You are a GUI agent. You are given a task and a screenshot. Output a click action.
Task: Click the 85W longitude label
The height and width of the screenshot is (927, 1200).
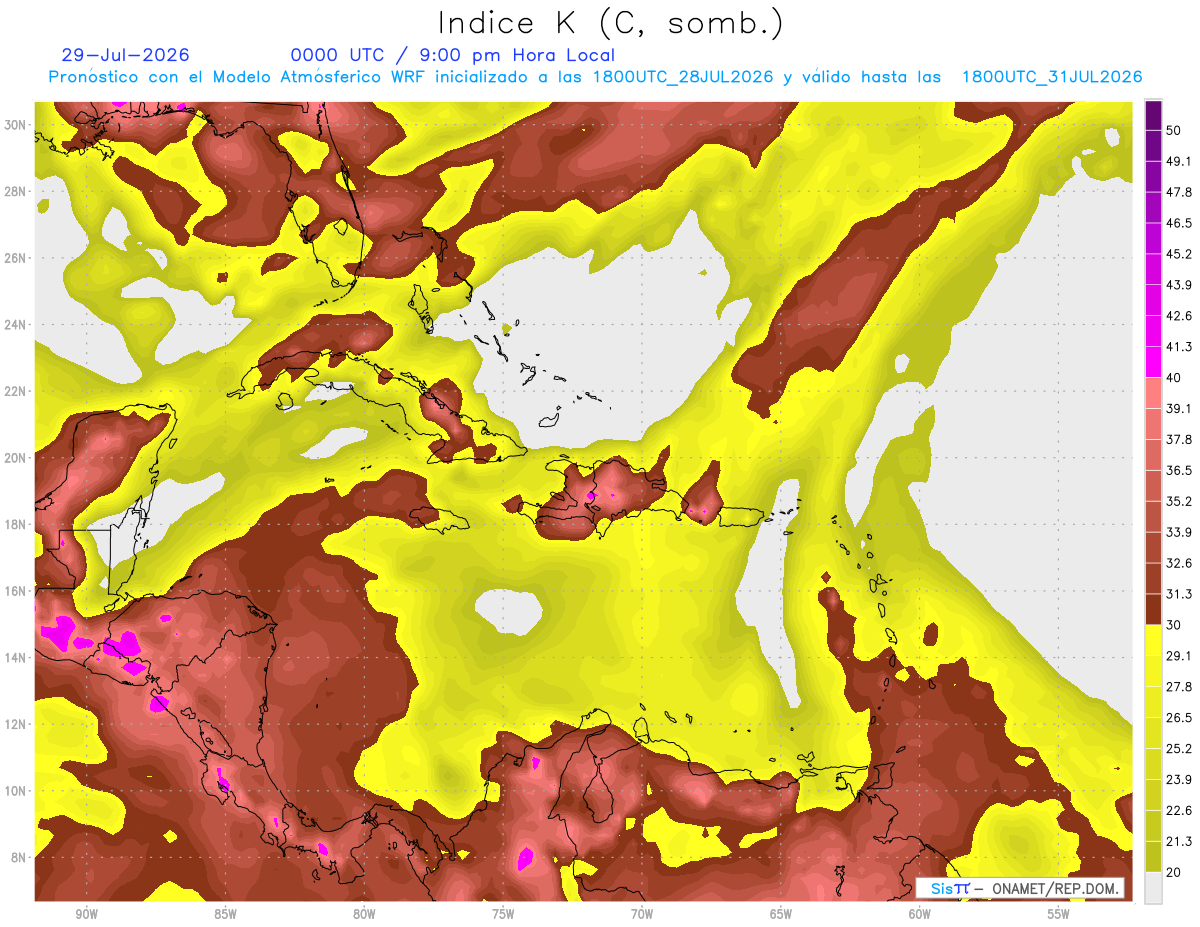tap(225, 914)
